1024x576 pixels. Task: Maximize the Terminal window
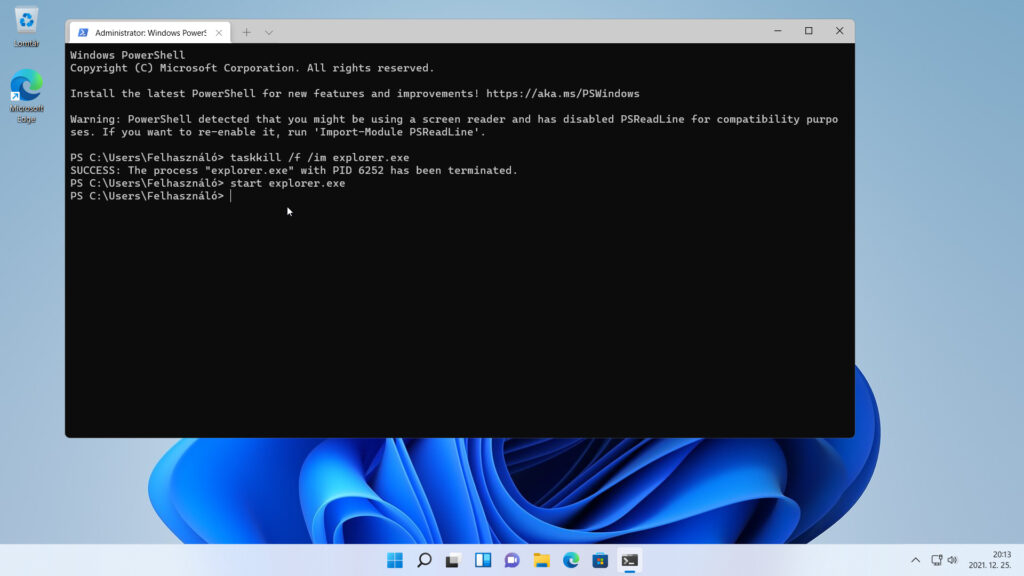[x=808, y=31]
